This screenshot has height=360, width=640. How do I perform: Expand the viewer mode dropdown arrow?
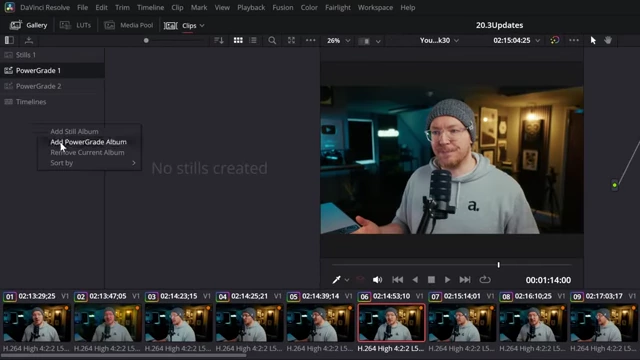click(378, 41)
